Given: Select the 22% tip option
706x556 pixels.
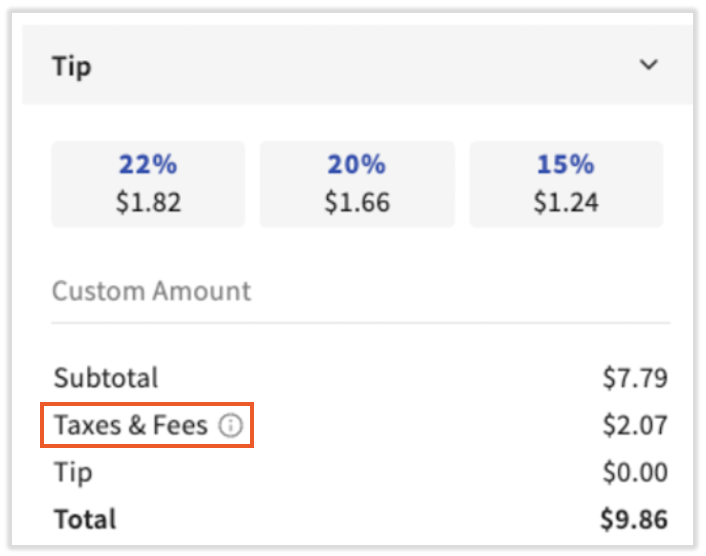Looking at the screenshot, I should pyautogui.click(x=149, y=184).
